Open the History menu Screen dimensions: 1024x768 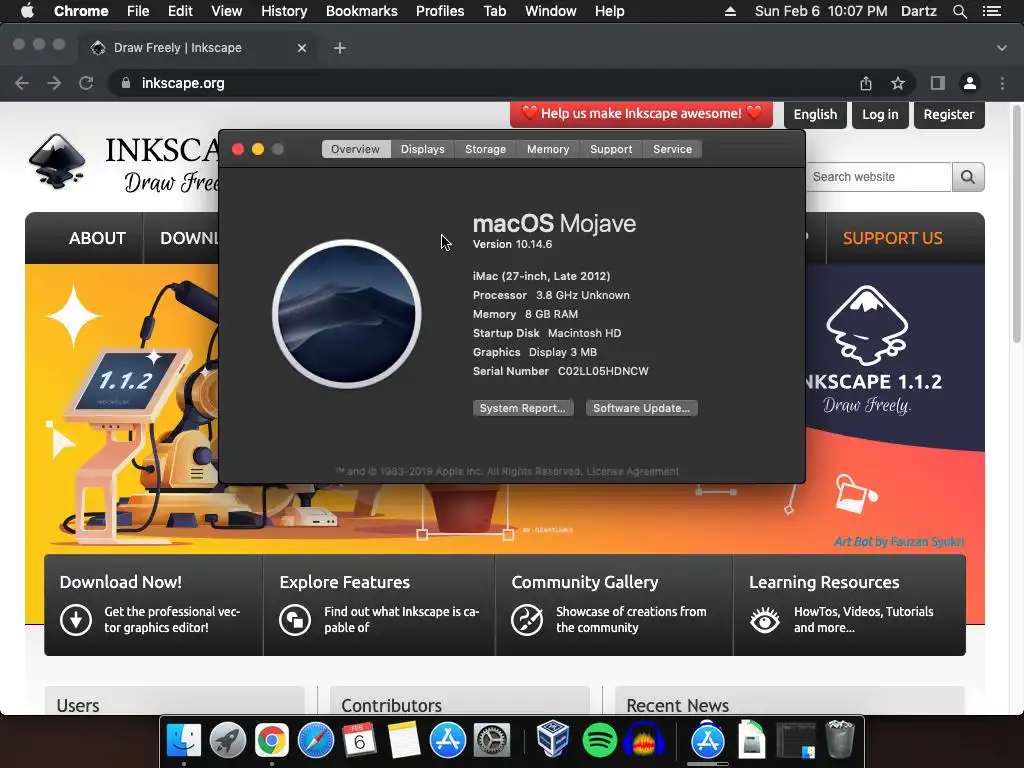click(x=283, y=11)
